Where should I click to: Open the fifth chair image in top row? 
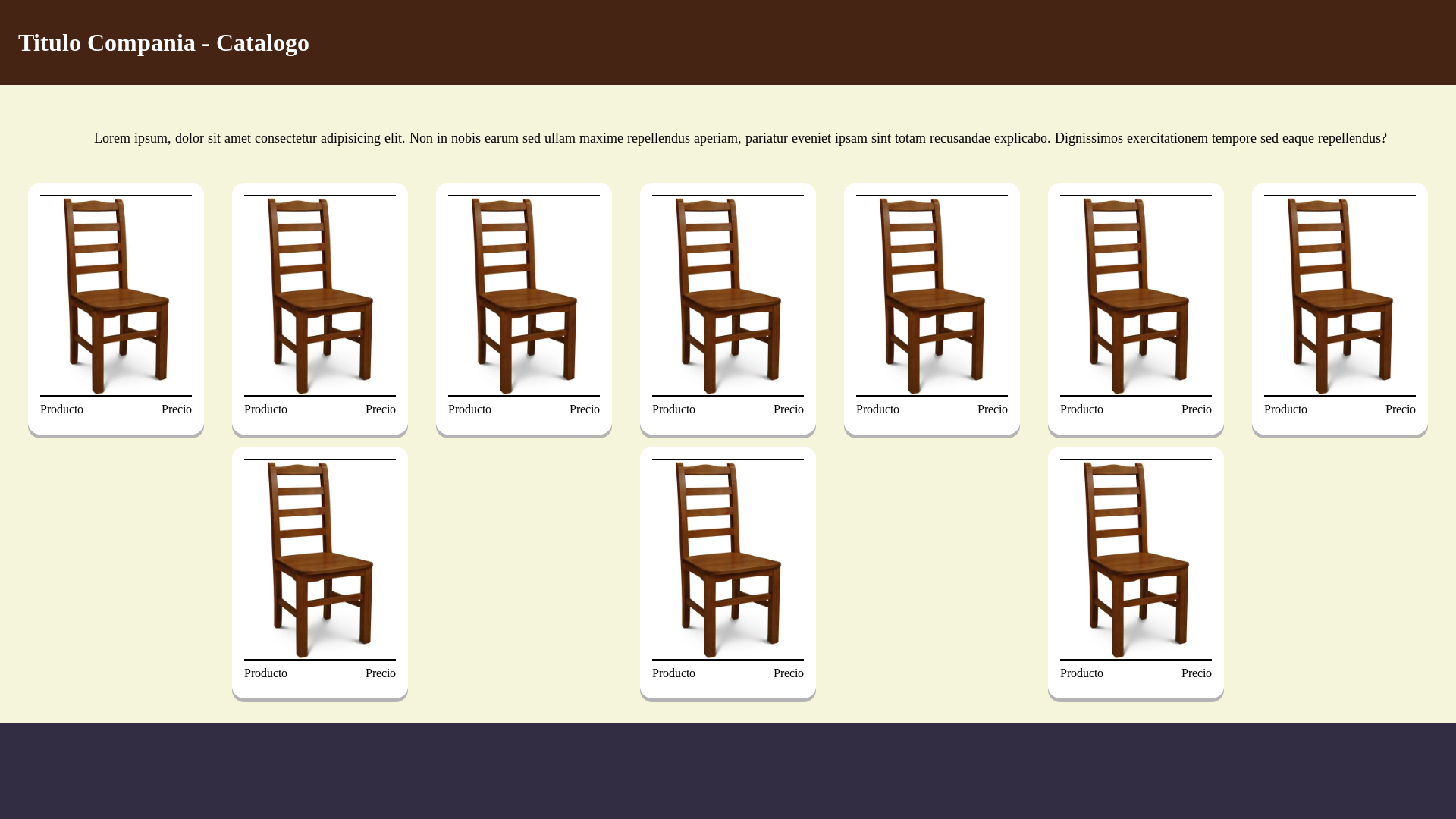[932, 296]
